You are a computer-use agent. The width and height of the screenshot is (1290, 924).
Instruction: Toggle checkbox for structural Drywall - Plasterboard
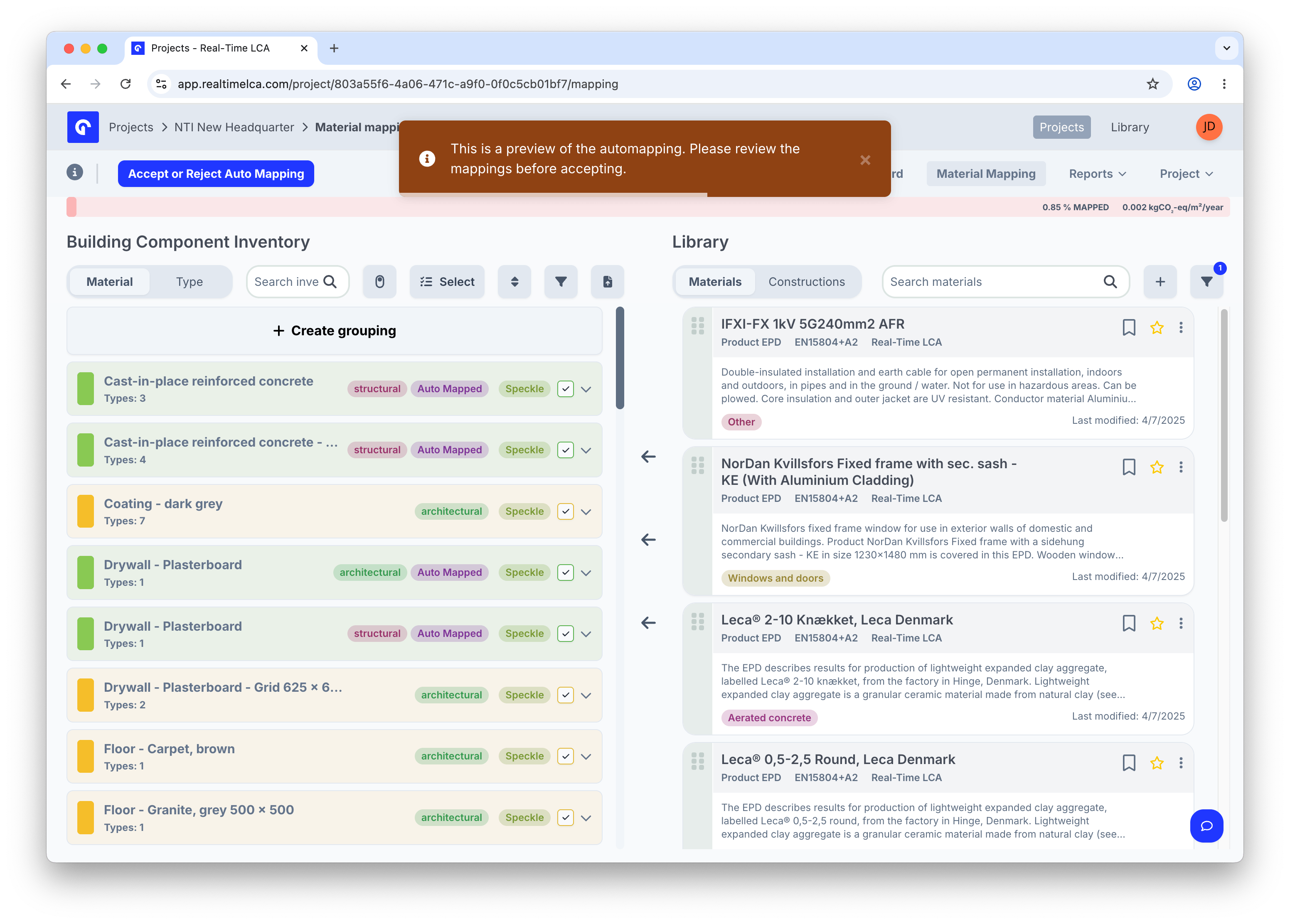pos(565,634)
